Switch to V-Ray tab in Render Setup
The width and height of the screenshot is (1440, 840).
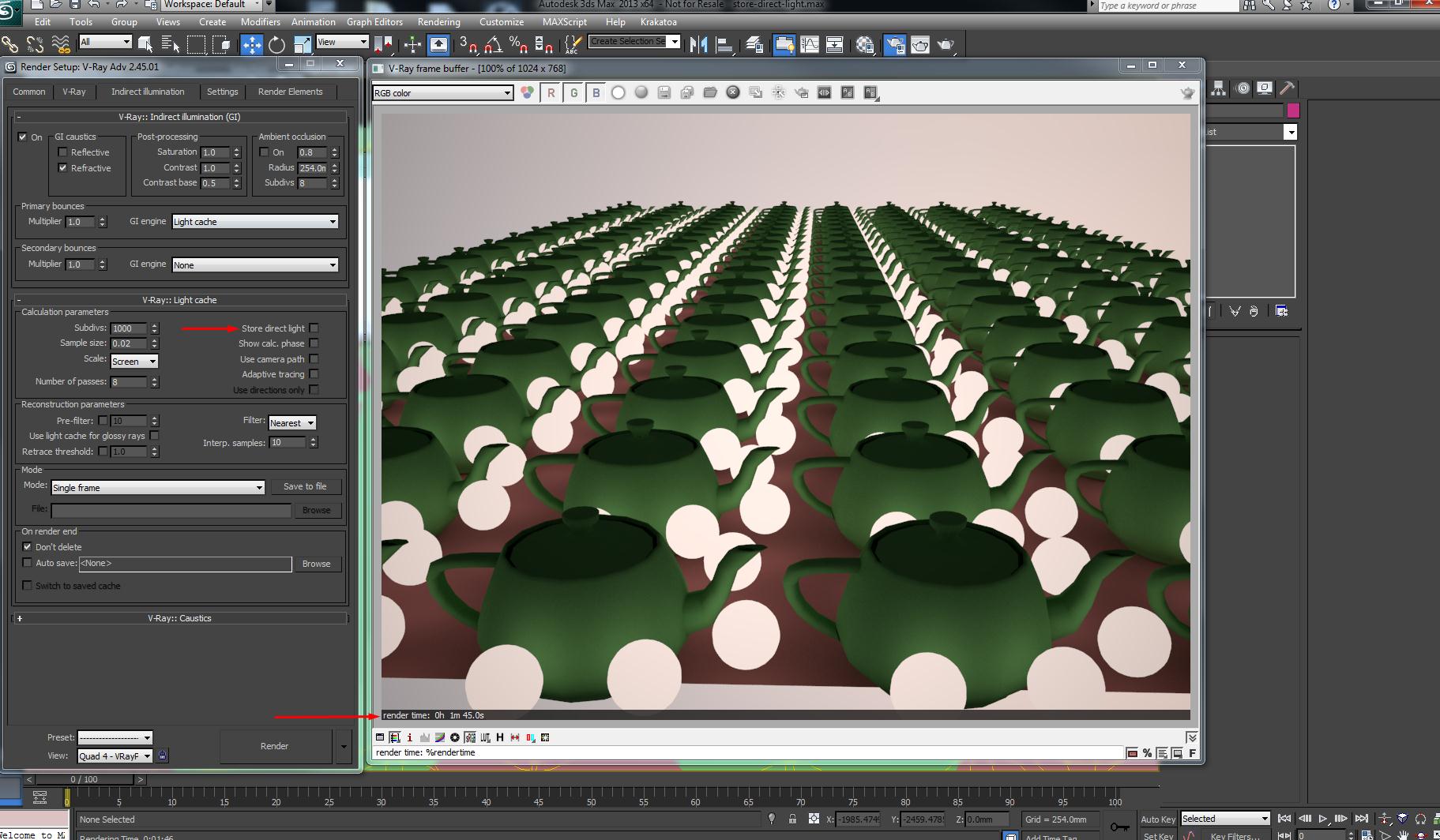[x=74, y=92]
